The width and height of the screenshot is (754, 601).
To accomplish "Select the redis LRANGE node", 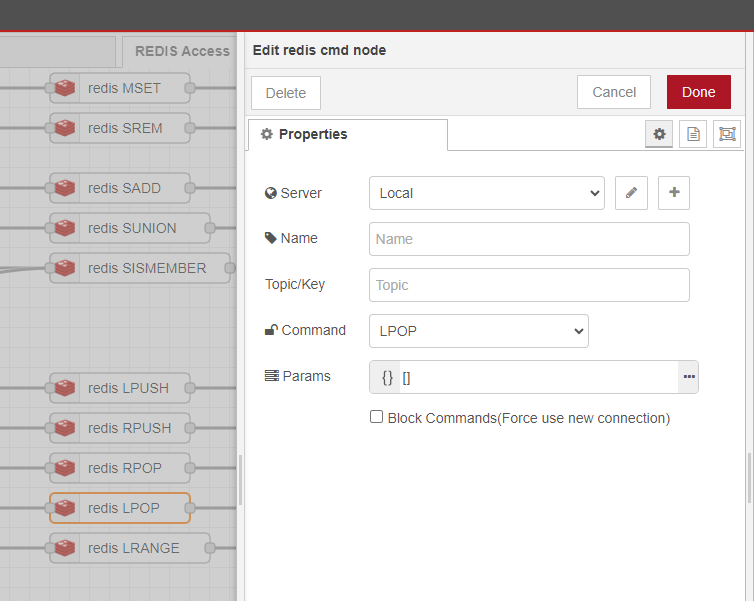I will tap(130, 548).
